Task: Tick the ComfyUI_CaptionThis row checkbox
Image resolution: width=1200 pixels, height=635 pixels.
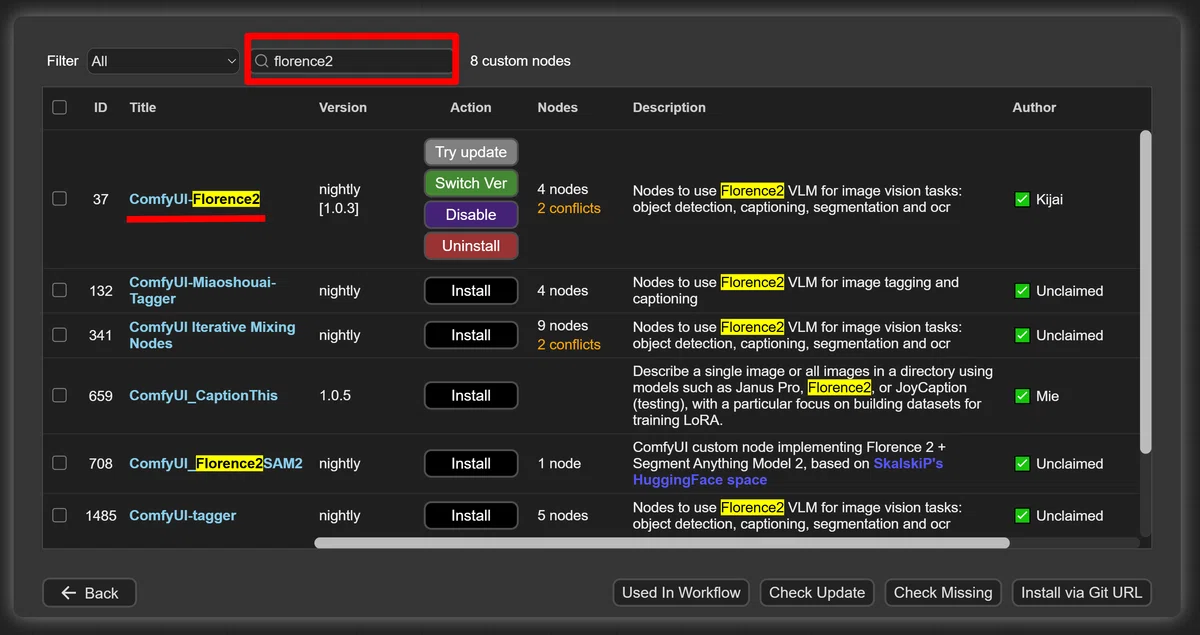Action: pos(60,395)
